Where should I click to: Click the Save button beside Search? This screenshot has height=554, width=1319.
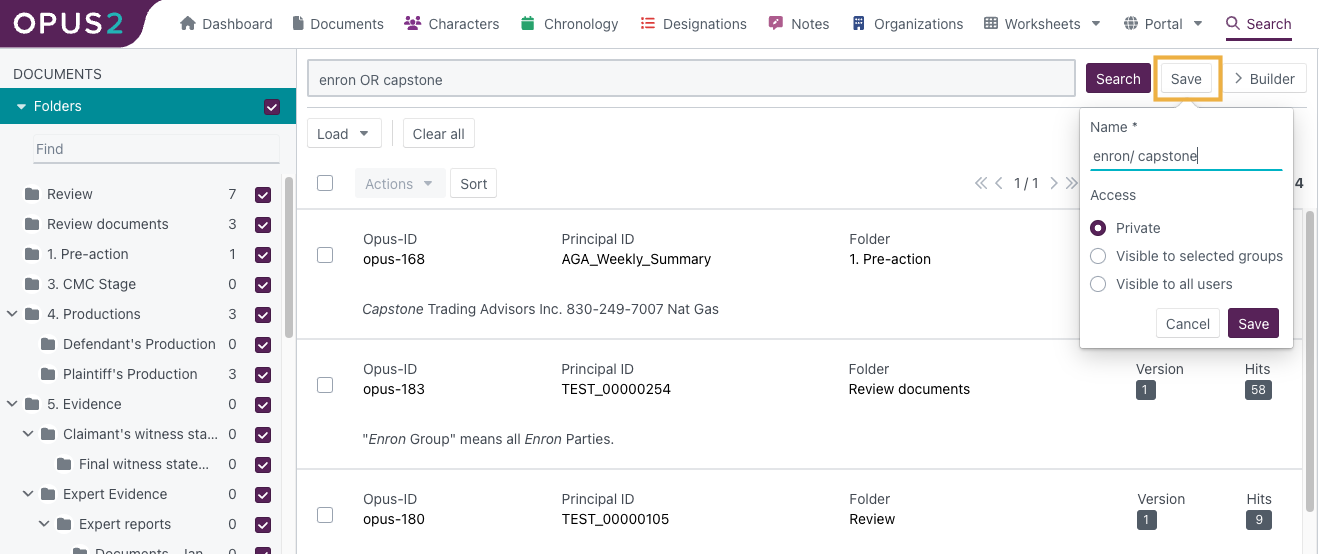1186,79
